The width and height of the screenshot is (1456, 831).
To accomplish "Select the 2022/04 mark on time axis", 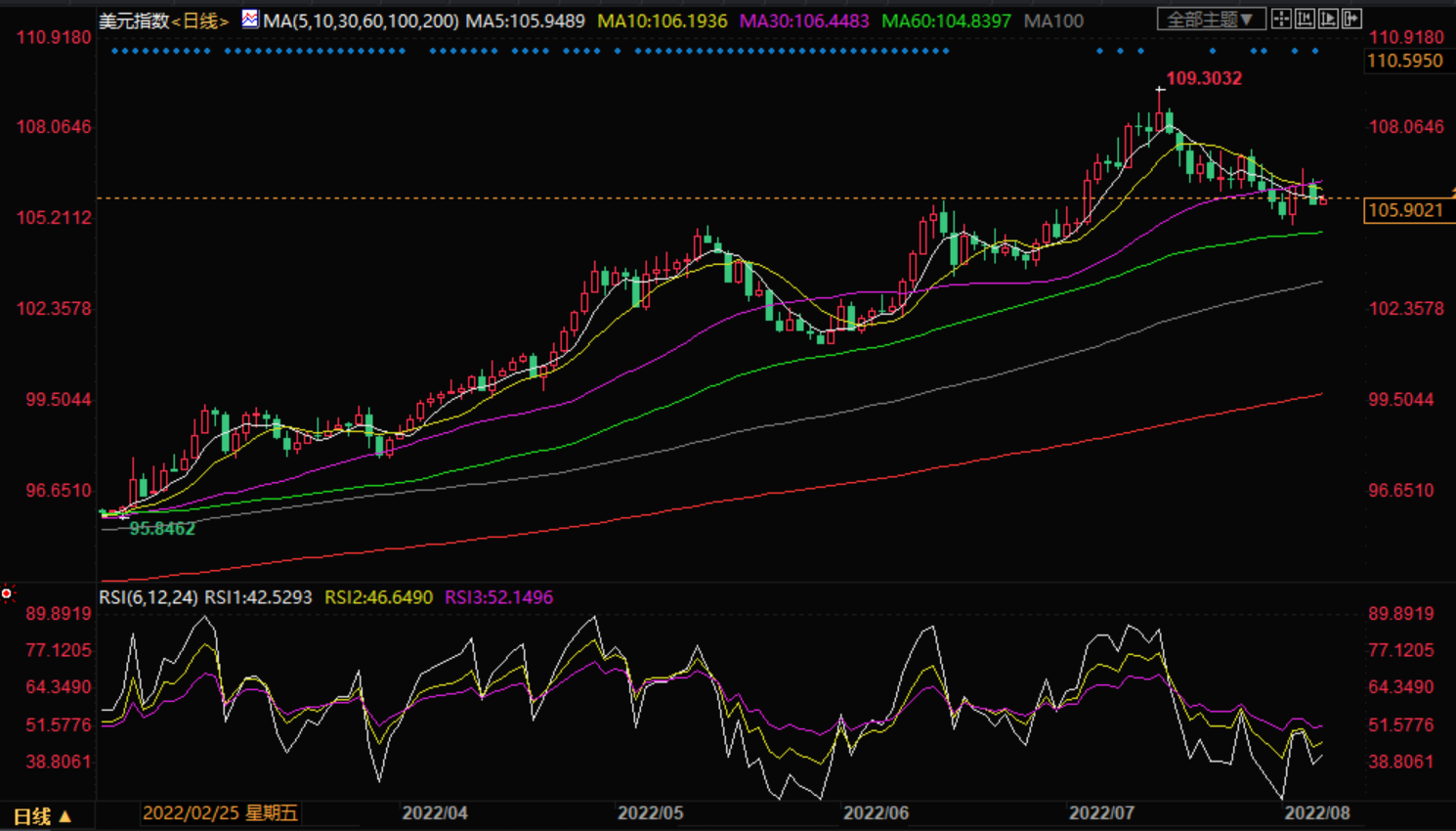I will tap(435, 813).
